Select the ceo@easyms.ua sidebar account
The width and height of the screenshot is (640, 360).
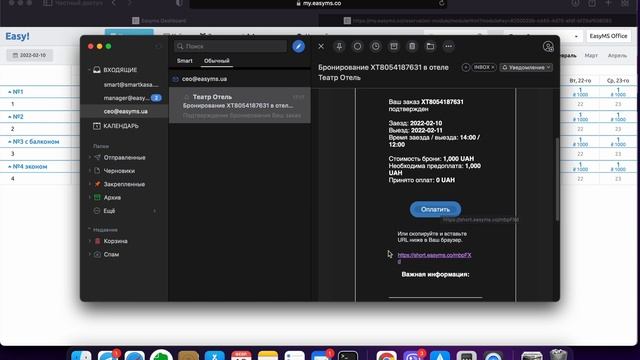coord(125,111)
